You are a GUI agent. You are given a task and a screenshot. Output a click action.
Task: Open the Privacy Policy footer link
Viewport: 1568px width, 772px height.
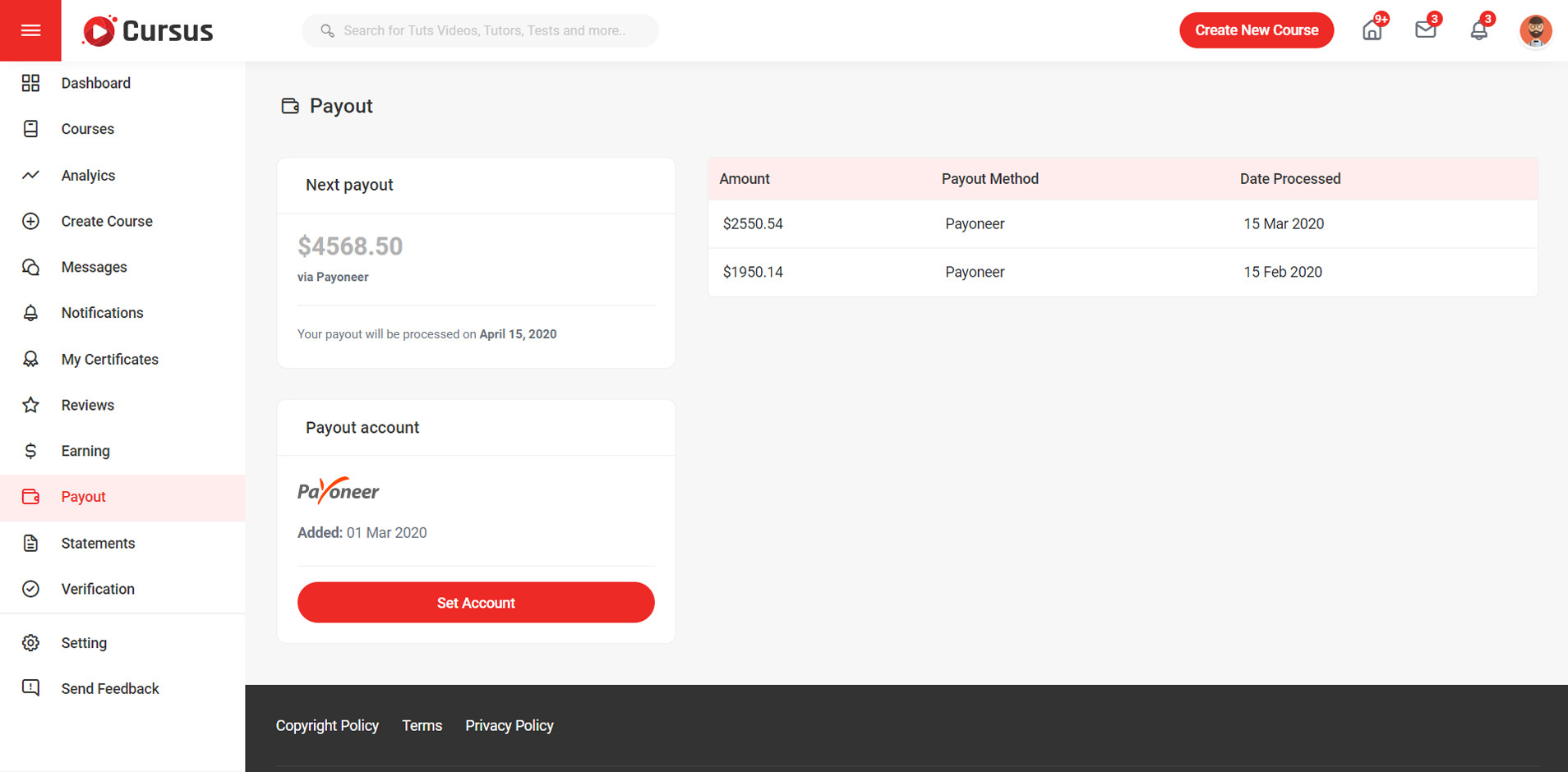point(509,726)
